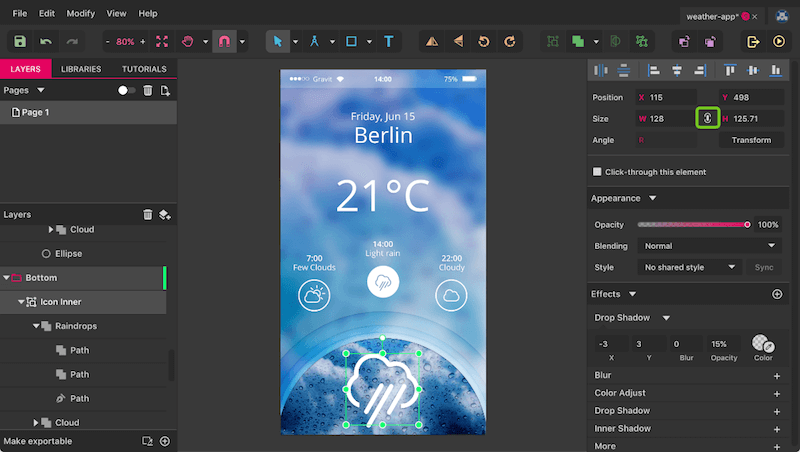This screenshot has width=800, height=452.
Task: Open the Modify menu
Action: [x=81, y=14]
